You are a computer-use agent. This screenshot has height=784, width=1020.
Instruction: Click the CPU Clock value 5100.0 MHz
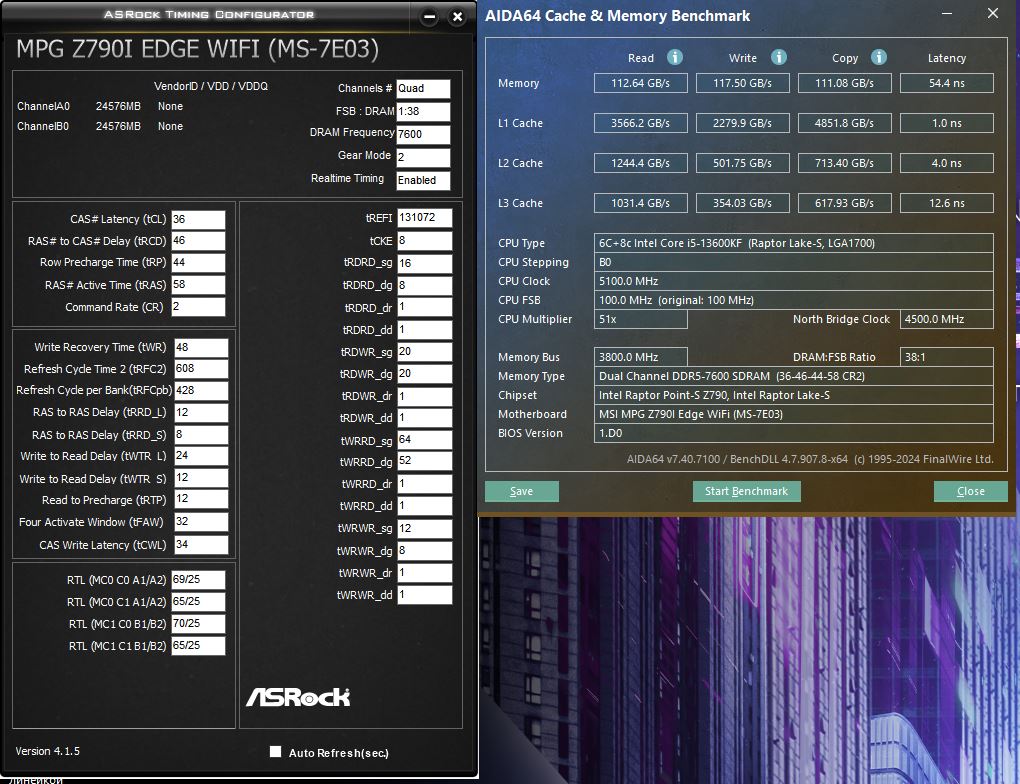[794, 281]
